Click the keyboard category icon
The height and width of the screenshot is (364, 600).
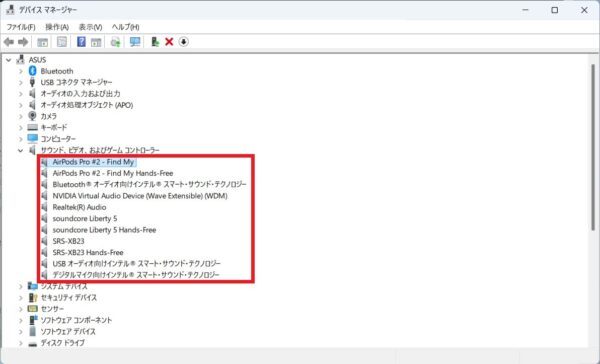pyautogui.click(x=33, y=127)
